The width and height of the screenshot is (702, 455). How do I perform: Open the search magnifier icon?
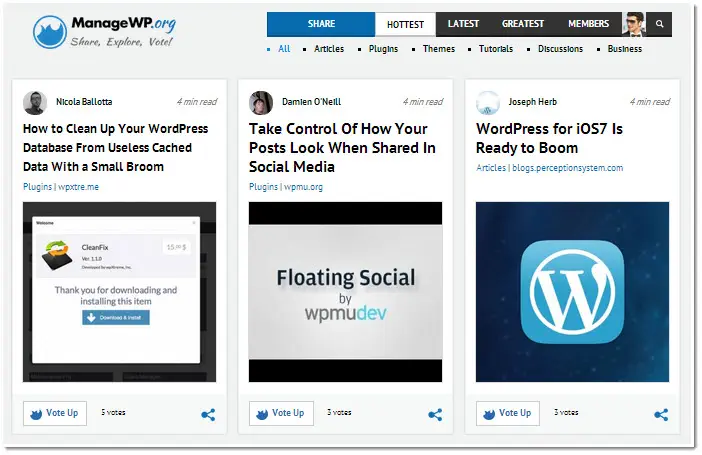click(x=659, y=24)
